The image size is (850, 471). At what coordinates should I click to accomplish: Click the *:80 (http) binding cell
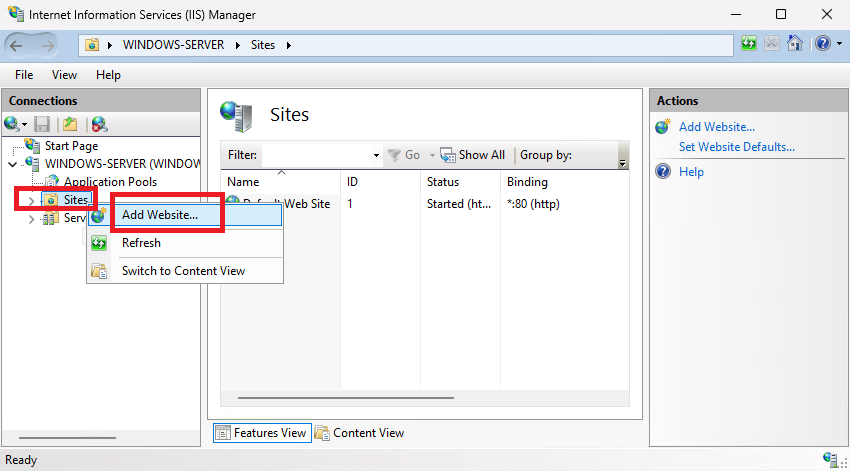(533, 204)
